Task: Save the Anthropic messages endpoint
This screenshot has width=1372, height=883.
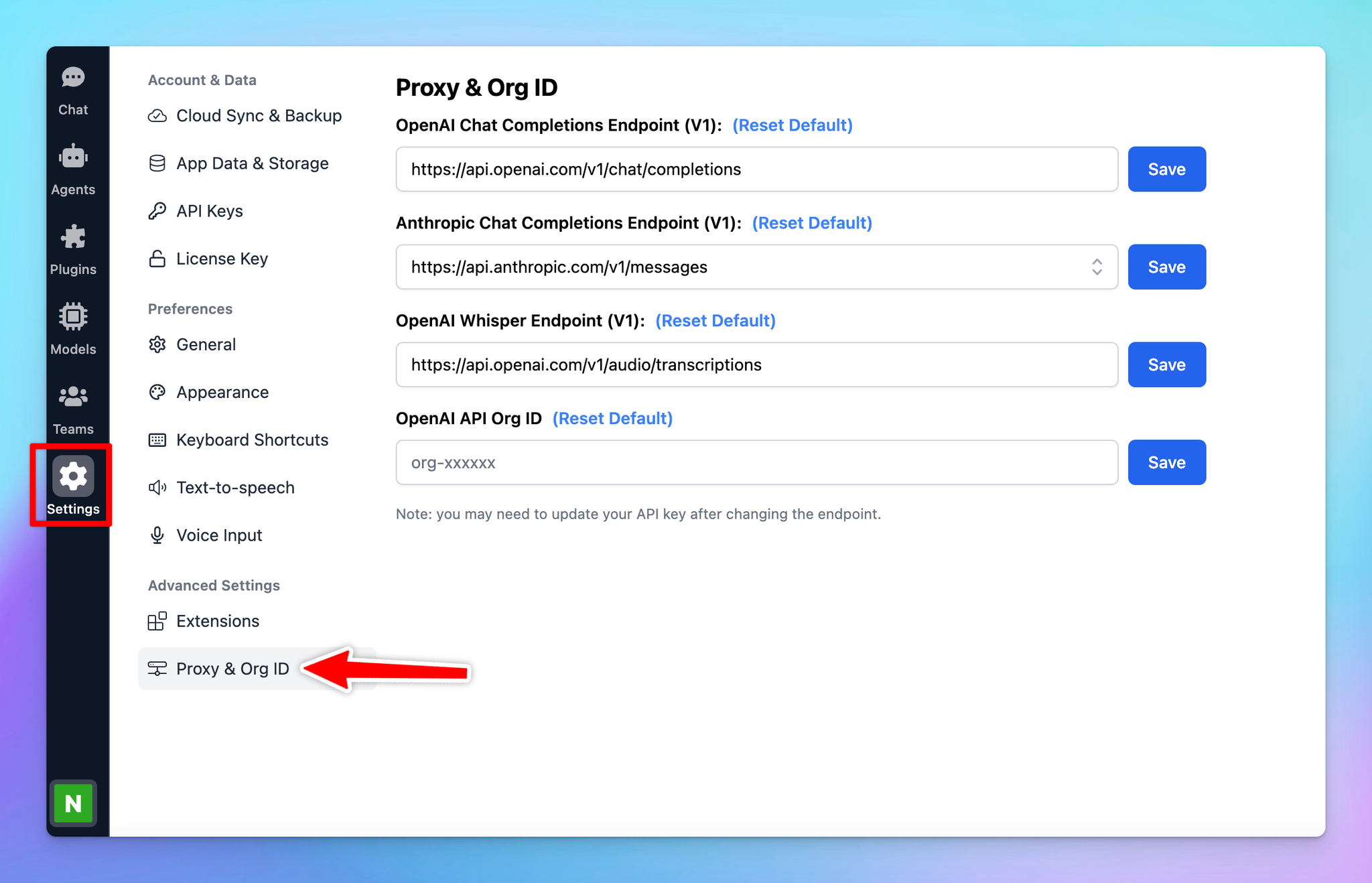Action: (x=1167, y=267)
